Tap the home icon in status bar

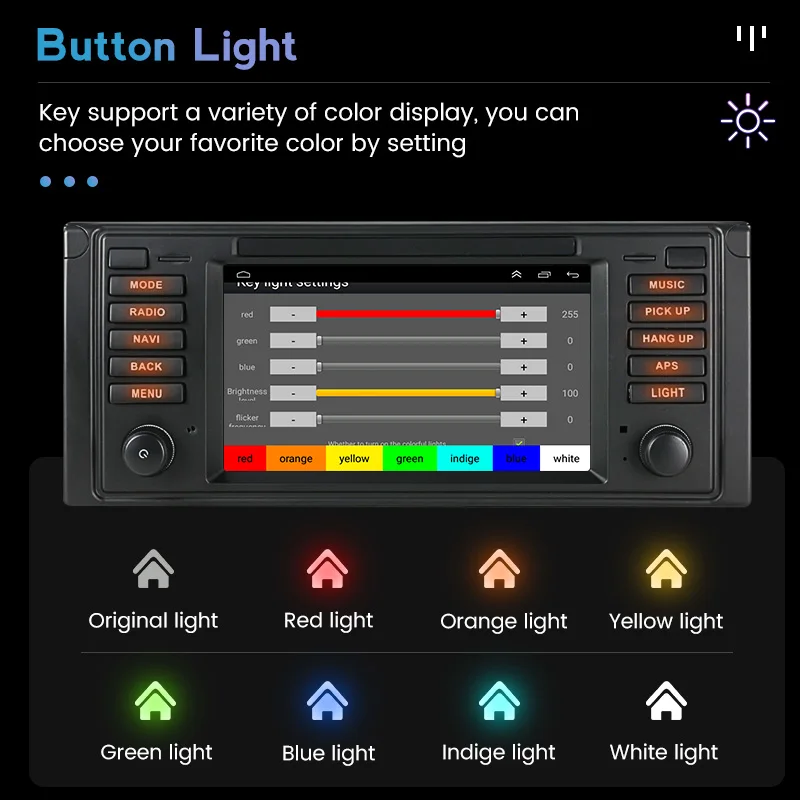pyautogui.click(x=243, y=274)
